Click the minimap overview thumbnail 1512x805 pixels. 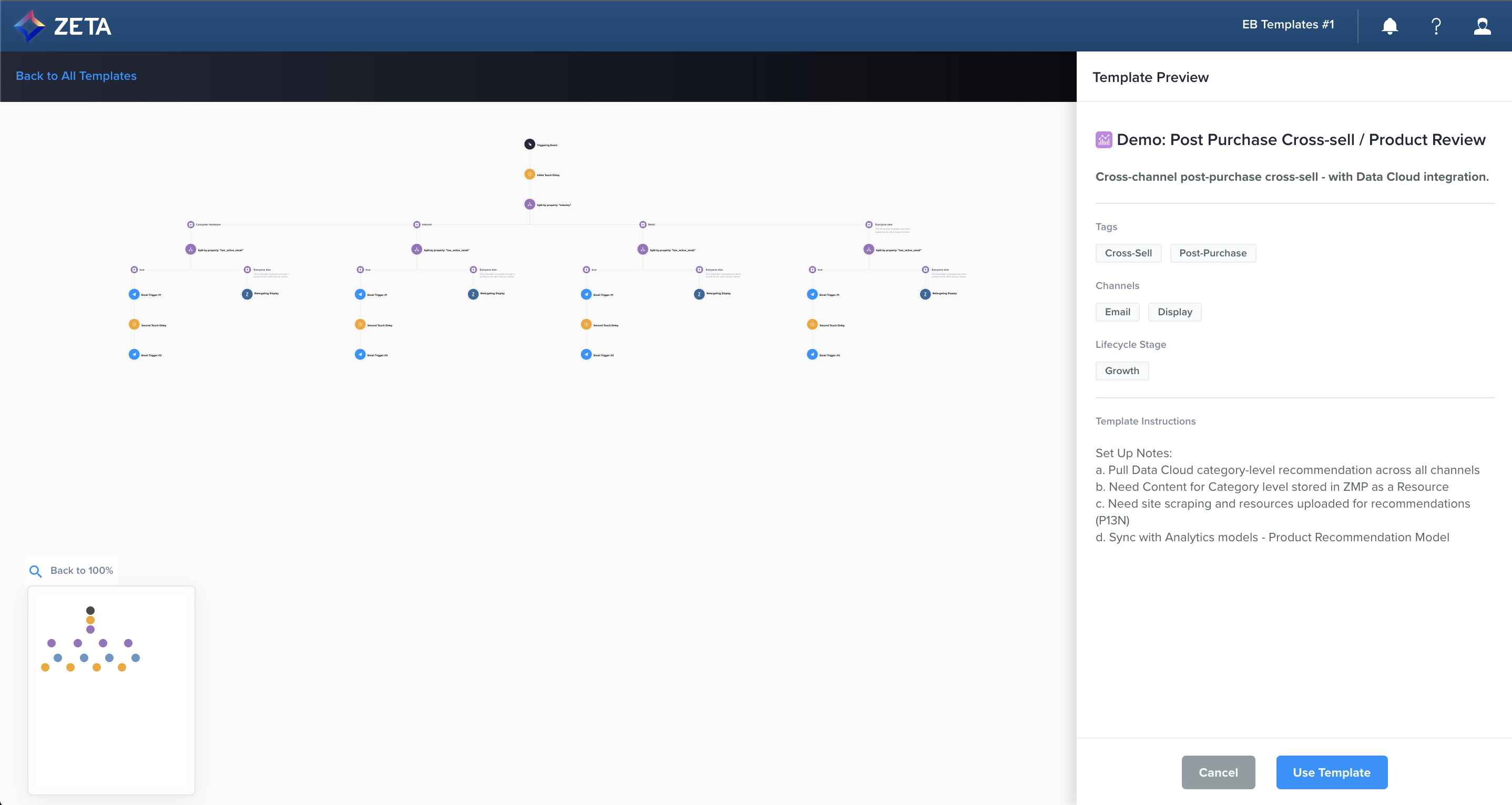[111, 689]
